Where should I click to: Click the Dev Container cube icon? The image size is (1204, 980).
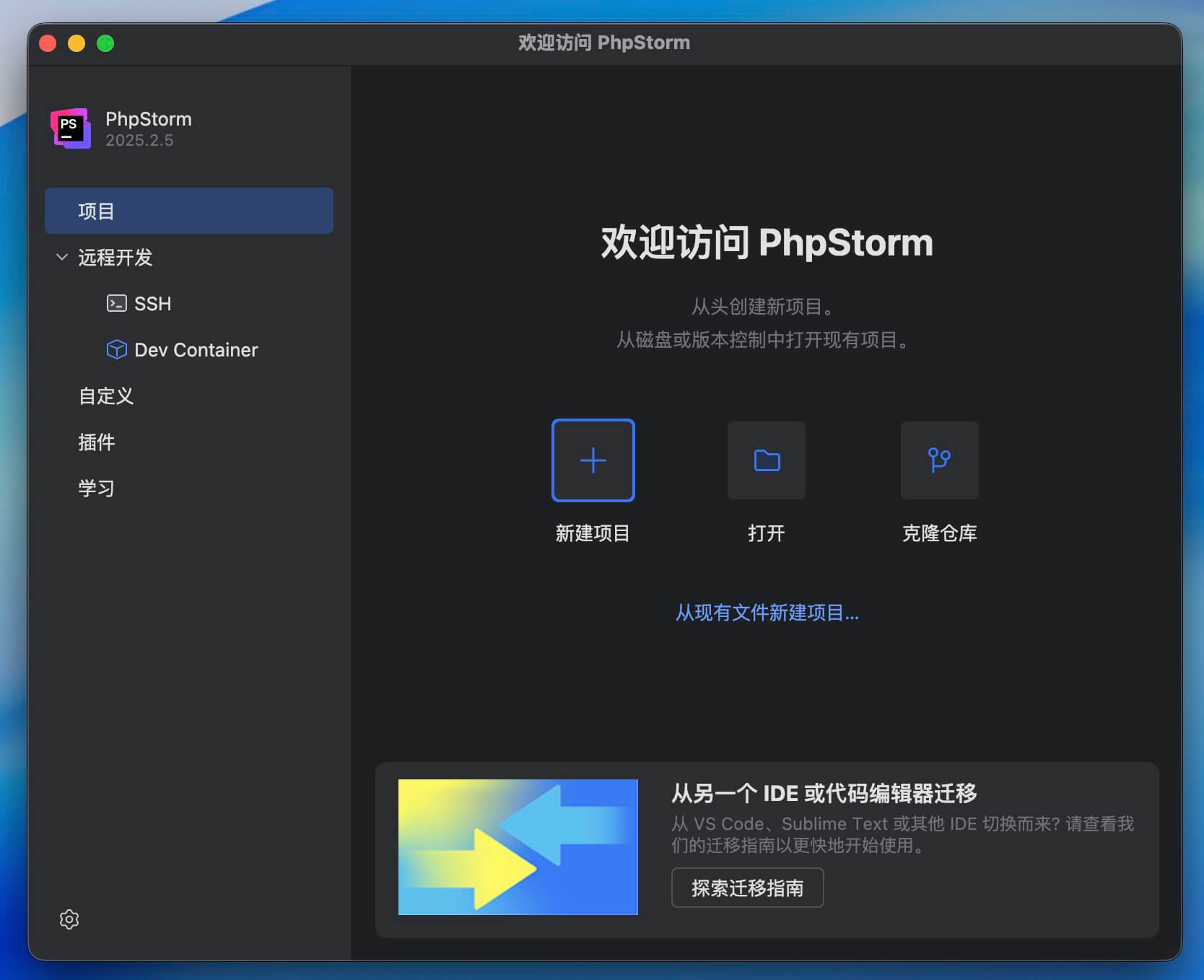click(x=116, y=350)
